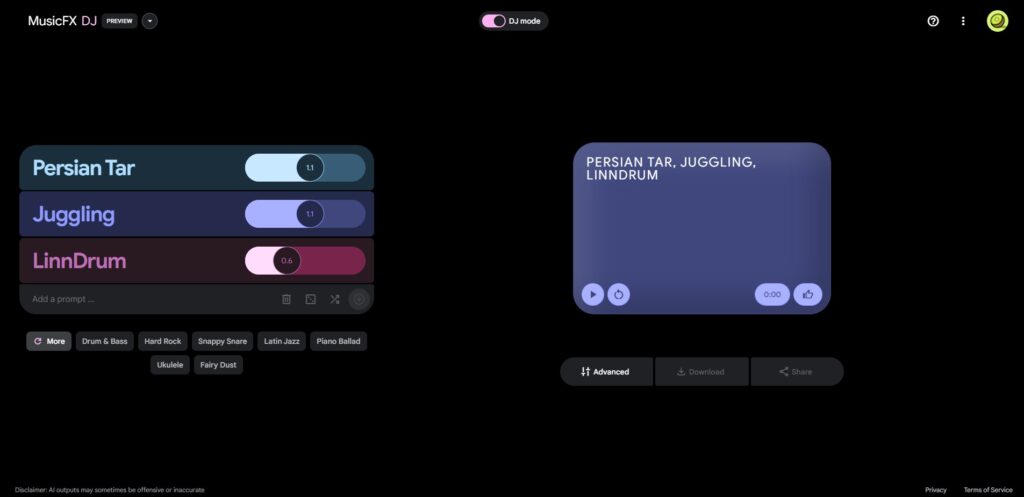Click the round generate button in prompt bar
Viewport: 1024px width, 497px height.
pyautogui.click(x=359, y=299)
